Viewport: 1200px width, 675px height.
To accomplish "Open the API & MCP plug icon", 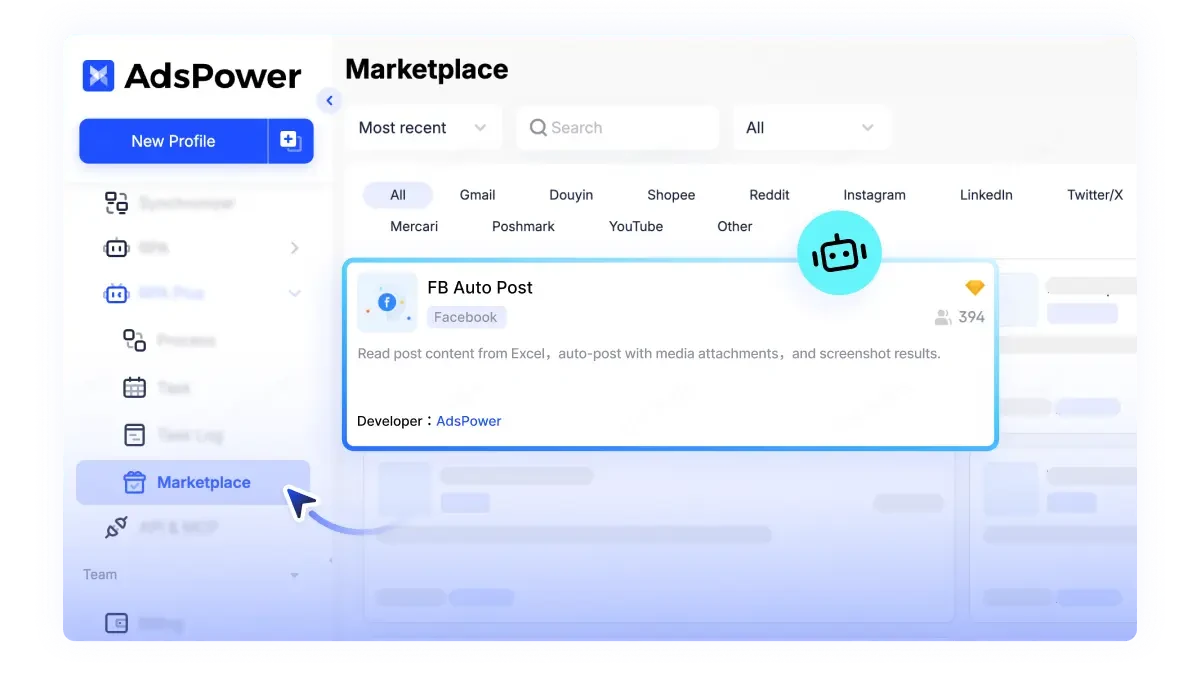I will 117,528.
